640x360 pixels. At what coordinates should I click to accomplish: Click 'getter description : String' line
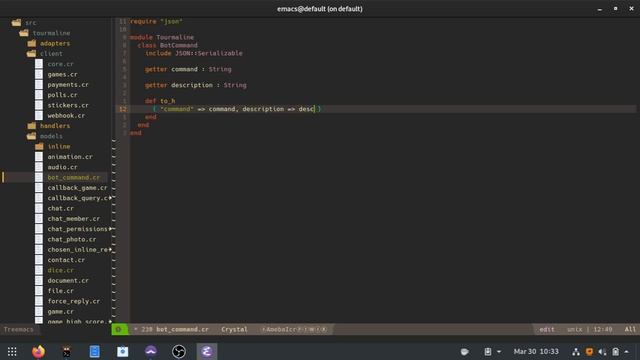(x=196, y=85)
